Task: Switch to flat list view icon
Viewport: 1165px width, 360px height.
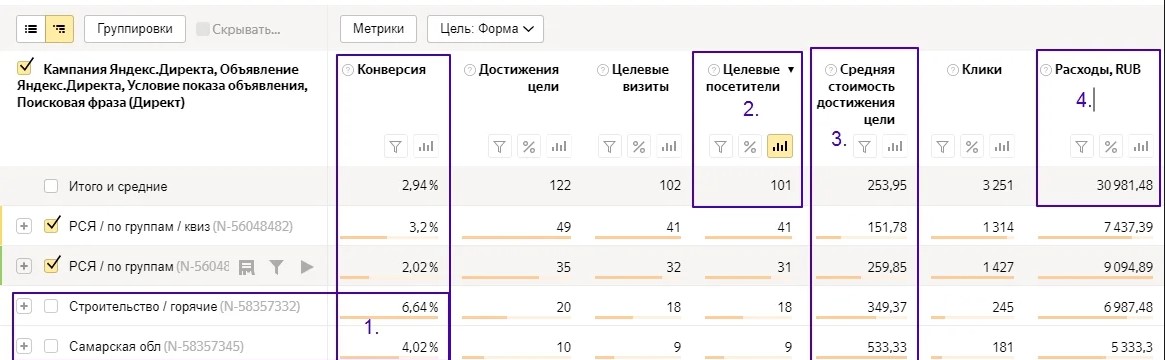Action: pyautogui.click(x=31, y=29)
